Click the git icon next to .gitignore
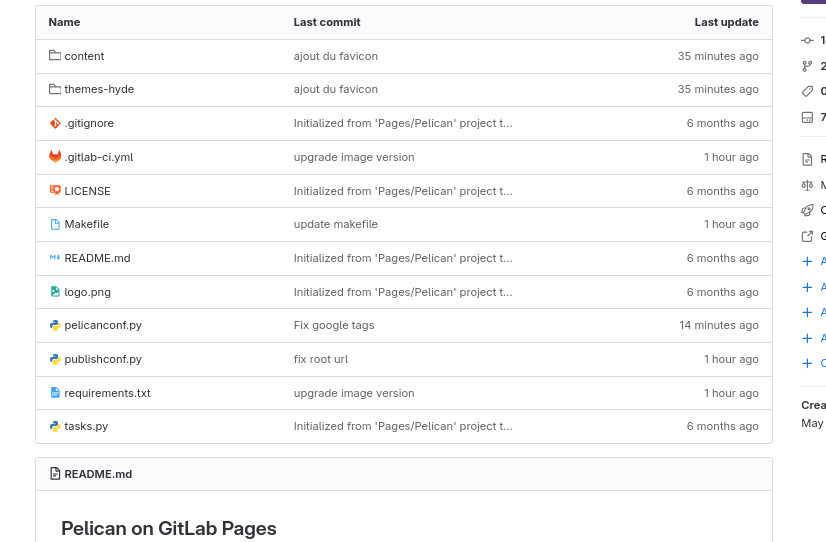The image size is (826, 542). (55, 123)
